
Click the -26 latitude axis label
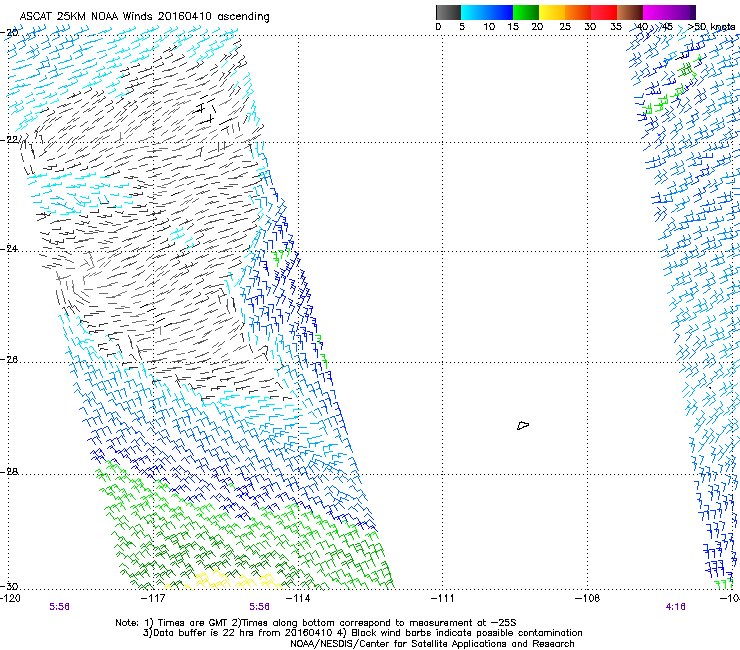click(10, 360)
